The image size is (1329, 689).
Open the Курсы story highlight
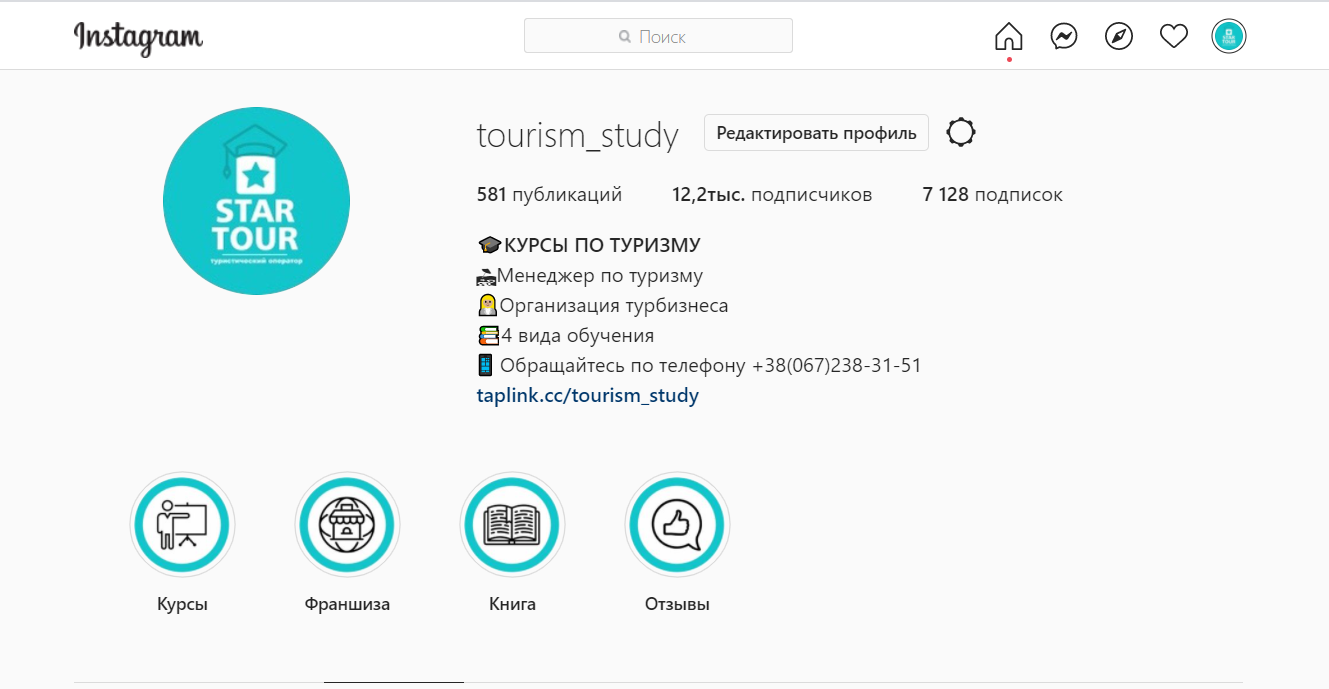pyautogui.click(x=183, y=525)
